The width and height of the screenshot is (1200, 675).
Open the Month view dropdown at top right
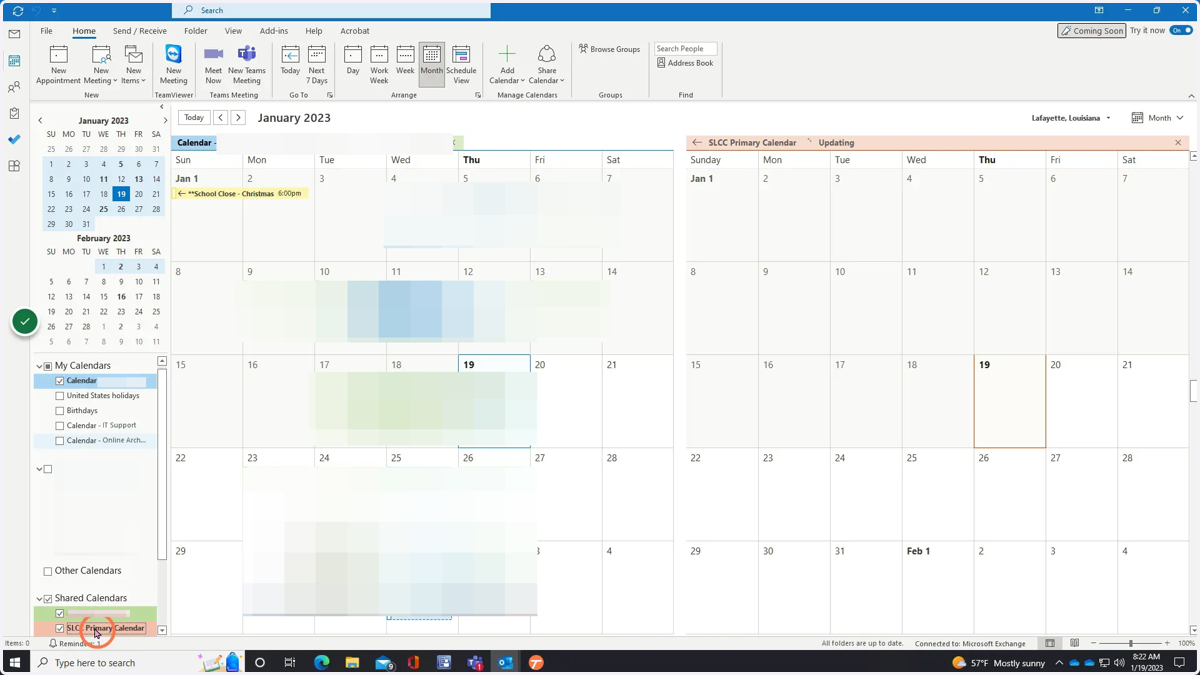(x=1157, y=118)
